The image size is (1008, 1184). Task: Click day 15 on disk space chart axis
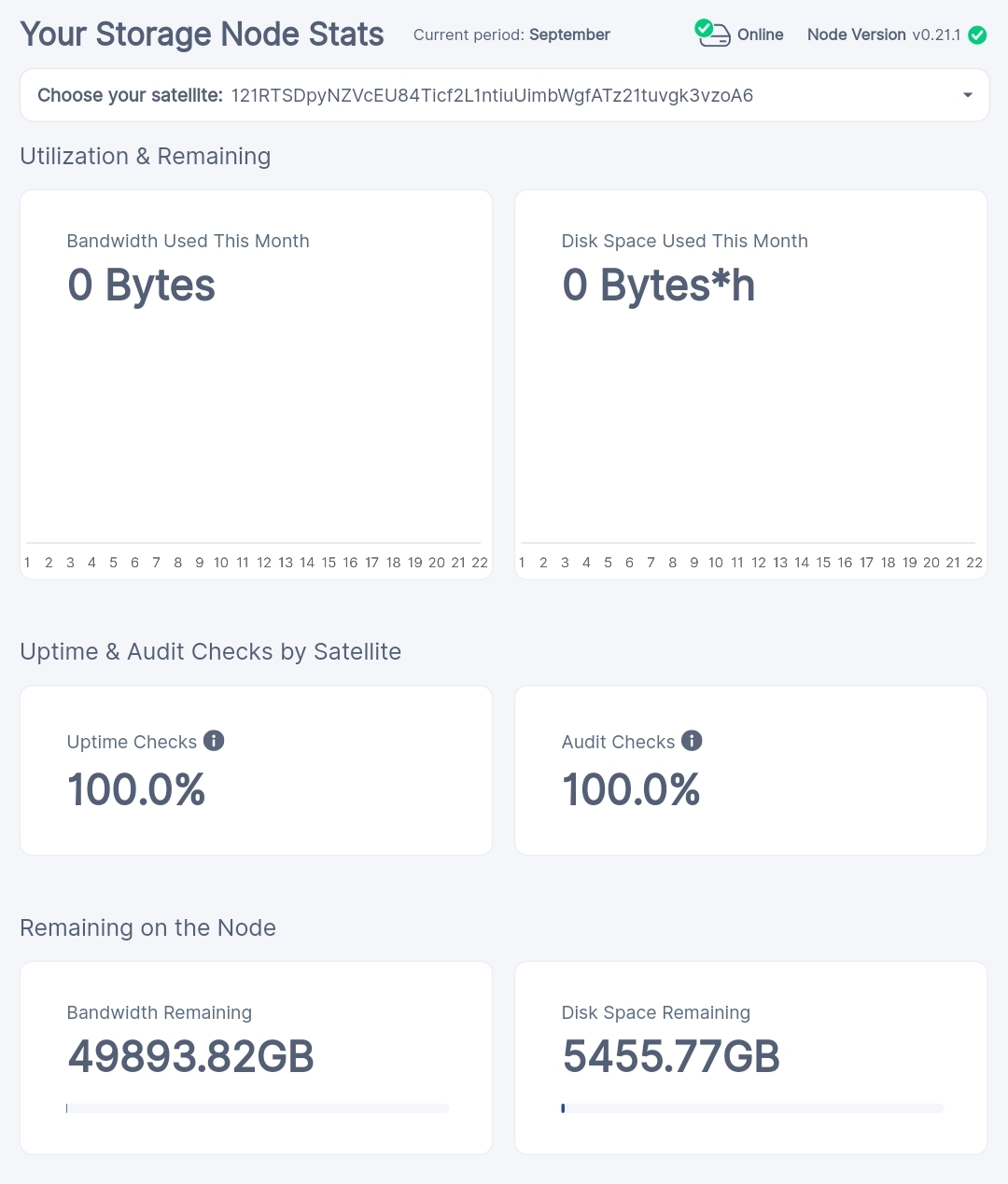point(823,563)
